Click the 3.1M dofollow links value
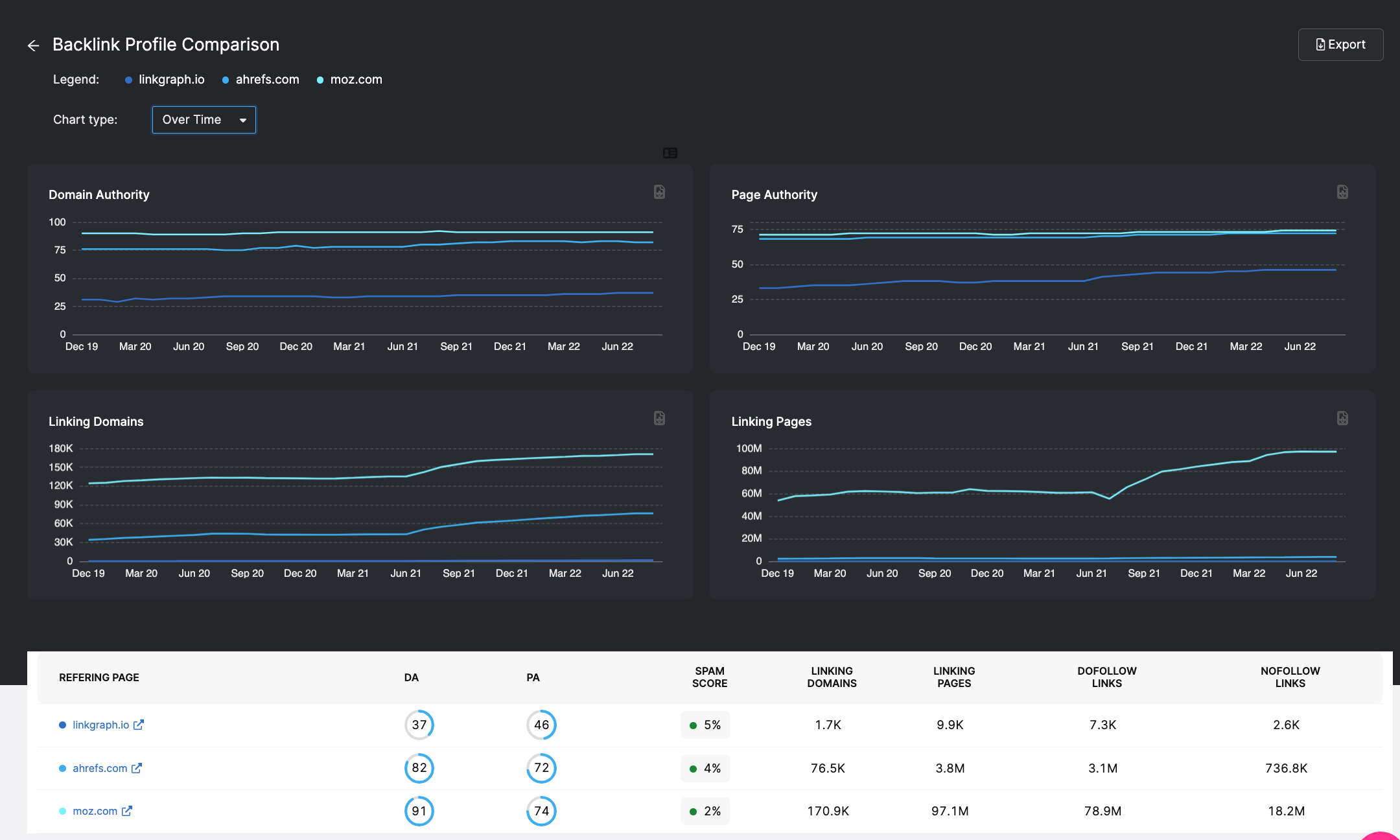This screenshot has width=1400, height=840. (x=1103, y=768)
